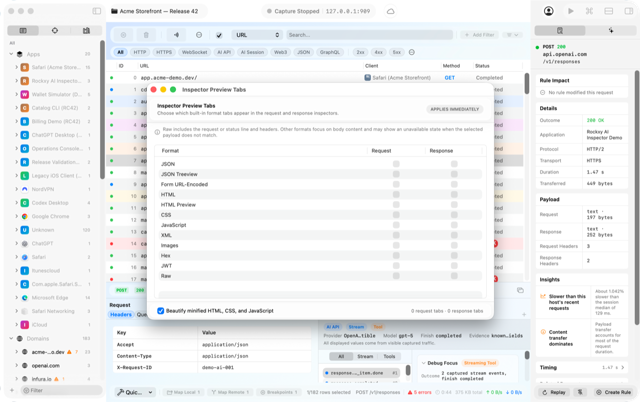The image size is (640, 402).
Task: Click the Google Chrome app icon in sidebar
Action: [x=24, y=216]
